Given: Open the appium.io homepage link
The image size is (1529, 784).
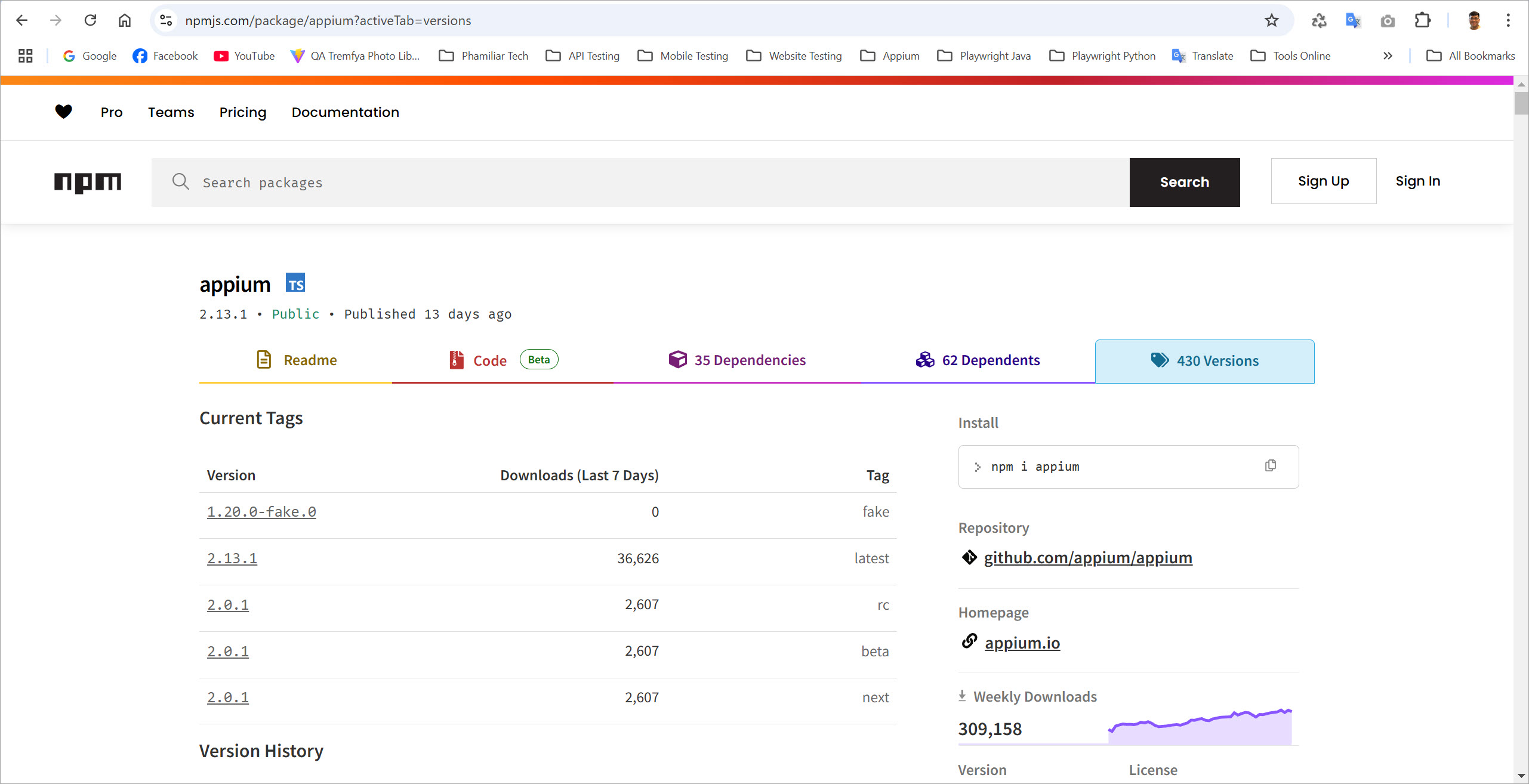Looking at the screenshot, I should (1022, 643).
